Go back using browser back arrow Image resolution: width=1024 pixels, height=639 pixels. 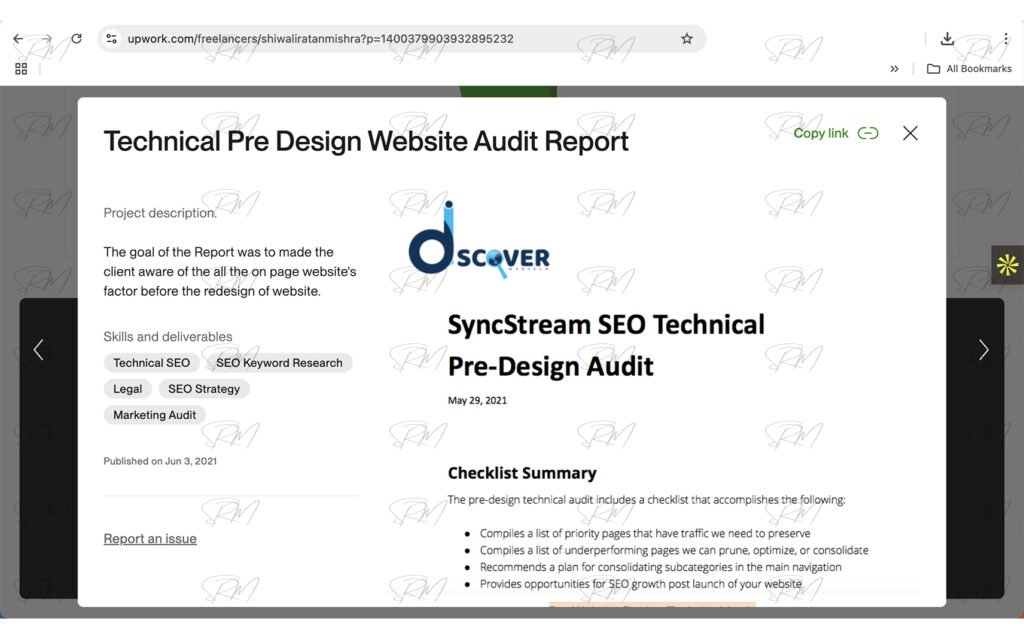pyautogui.click(x=18, y=39)
